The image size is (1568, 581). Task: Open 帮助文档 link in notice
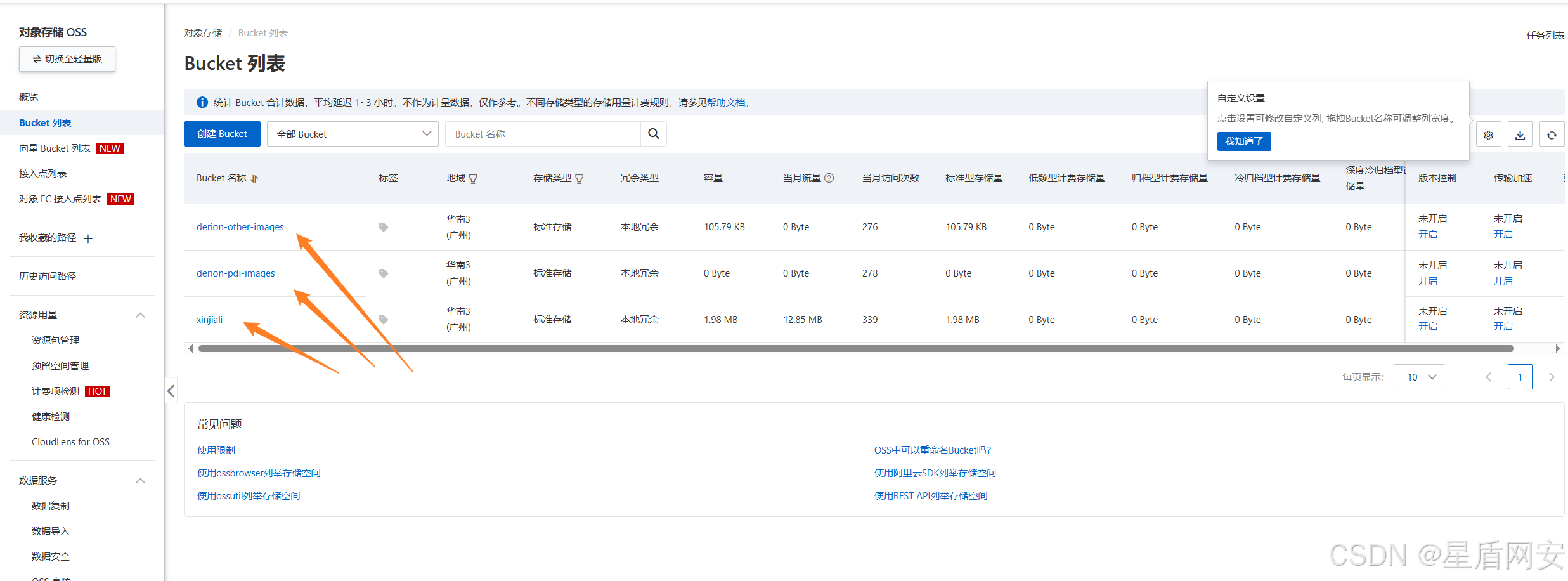click(726, 102)
